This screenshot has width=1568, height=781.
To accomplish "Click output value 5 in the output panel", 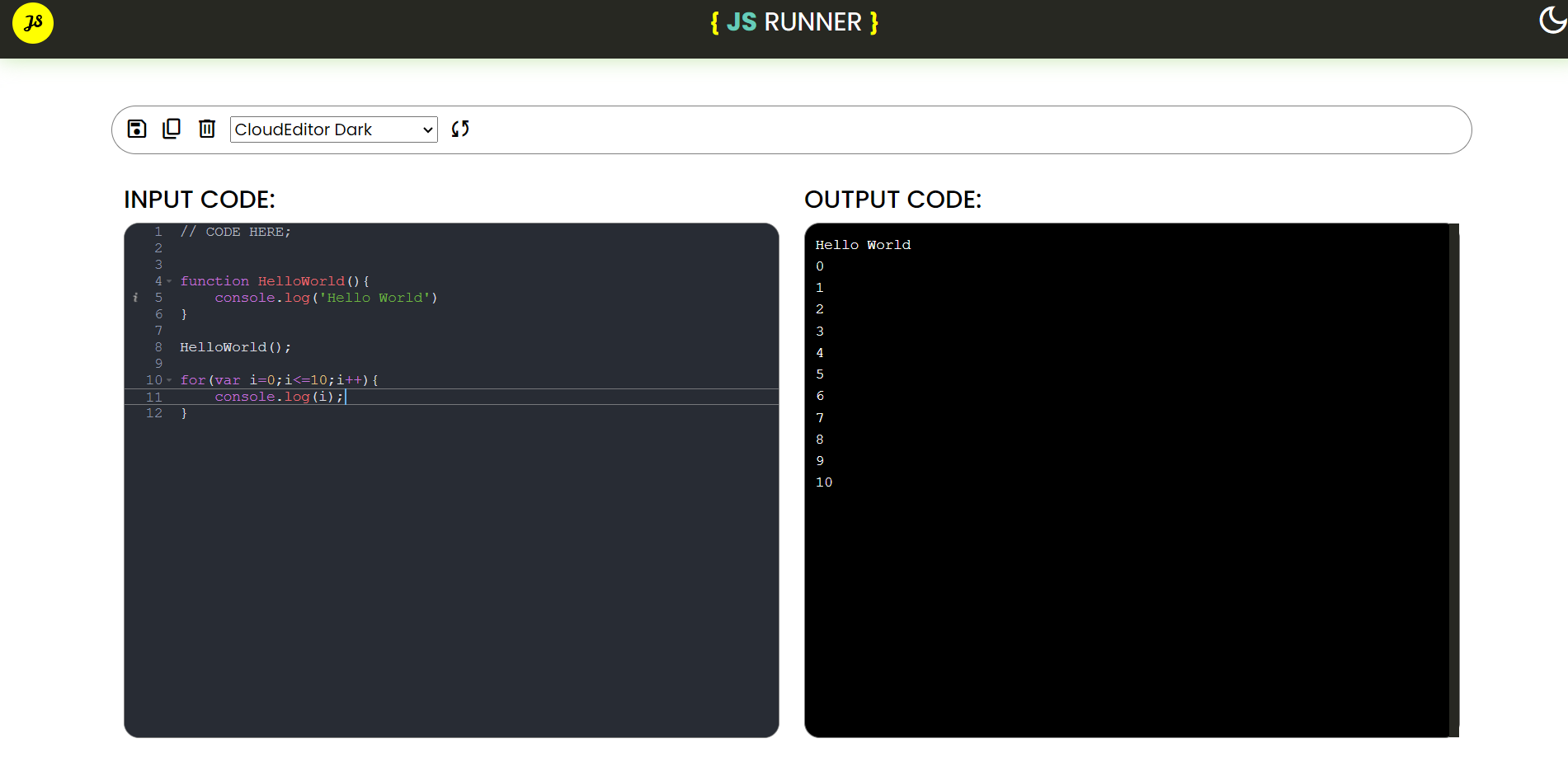I will click(x=820, y=374).
